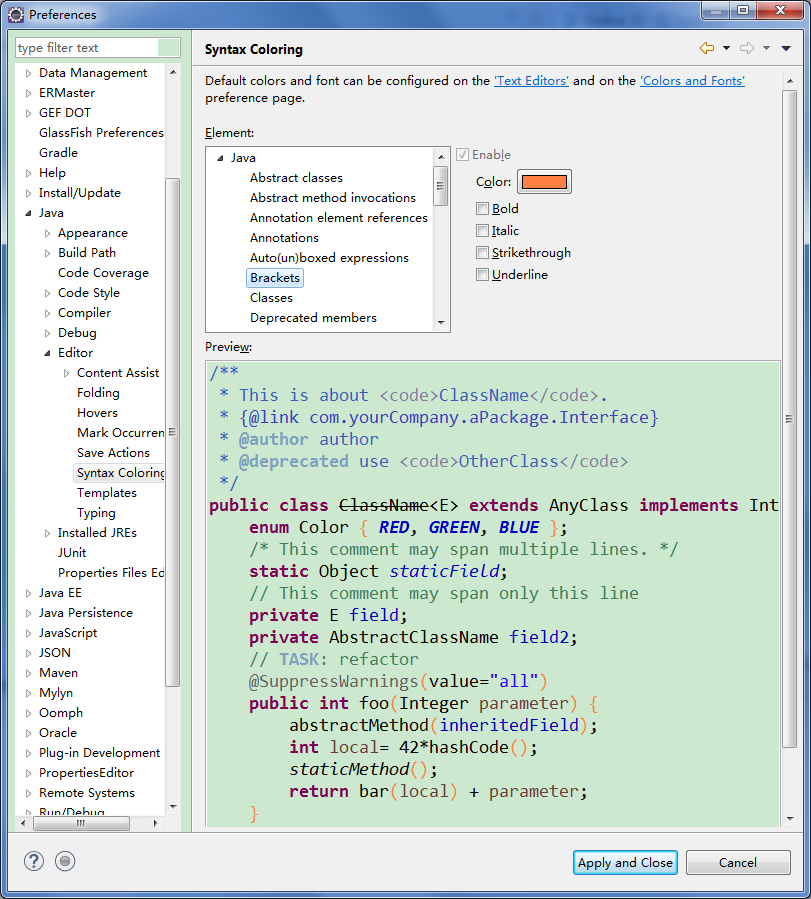Expand the Maven node
The height and width of the screenshot is (899, 811).
28,673
